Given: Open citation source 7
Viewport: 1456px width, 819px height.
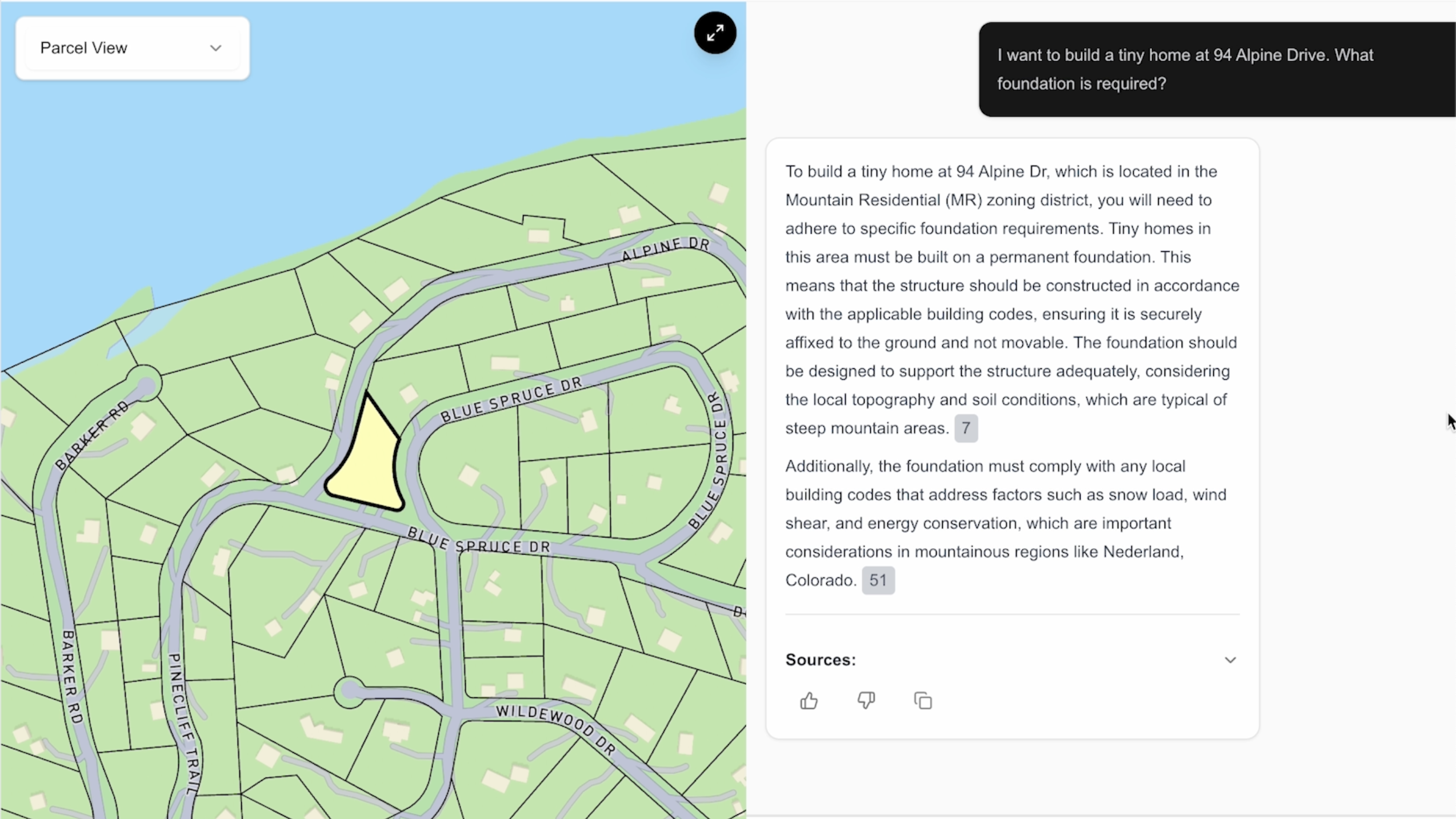Looking at the screenshot, I should 965,428.
